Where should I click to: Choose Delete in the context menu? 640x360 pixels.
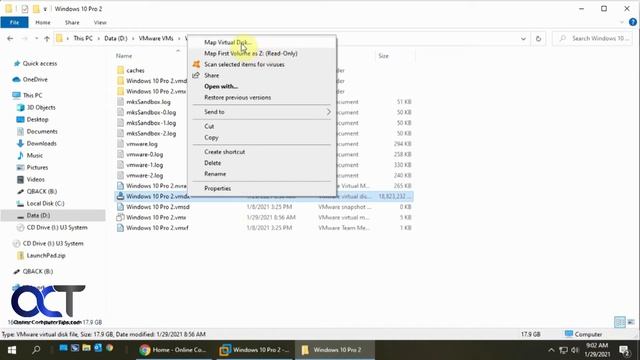tap(262, 163)
